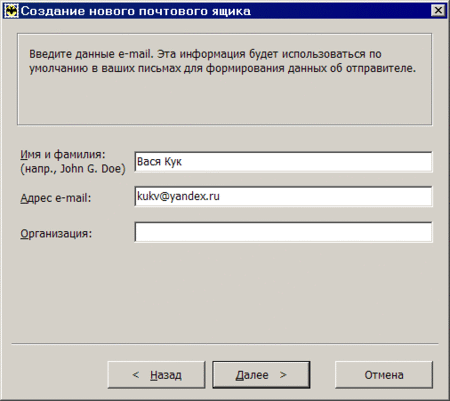The image size is (450, 401).
Task: Click the Имя и фамилия label
Action: tap(63, 154)
